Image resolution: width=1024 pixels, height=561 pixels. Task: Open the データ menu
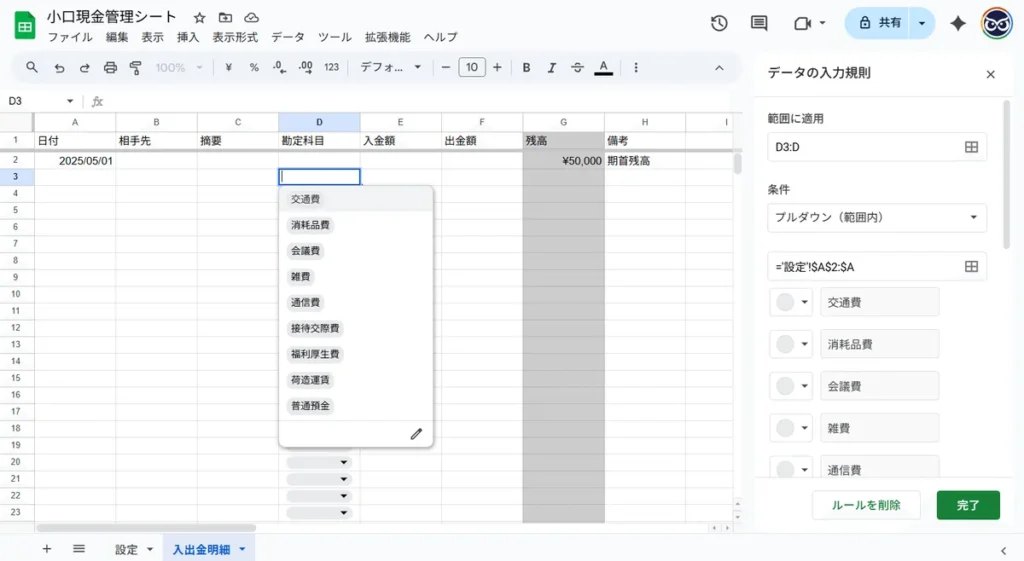[288, 37]
